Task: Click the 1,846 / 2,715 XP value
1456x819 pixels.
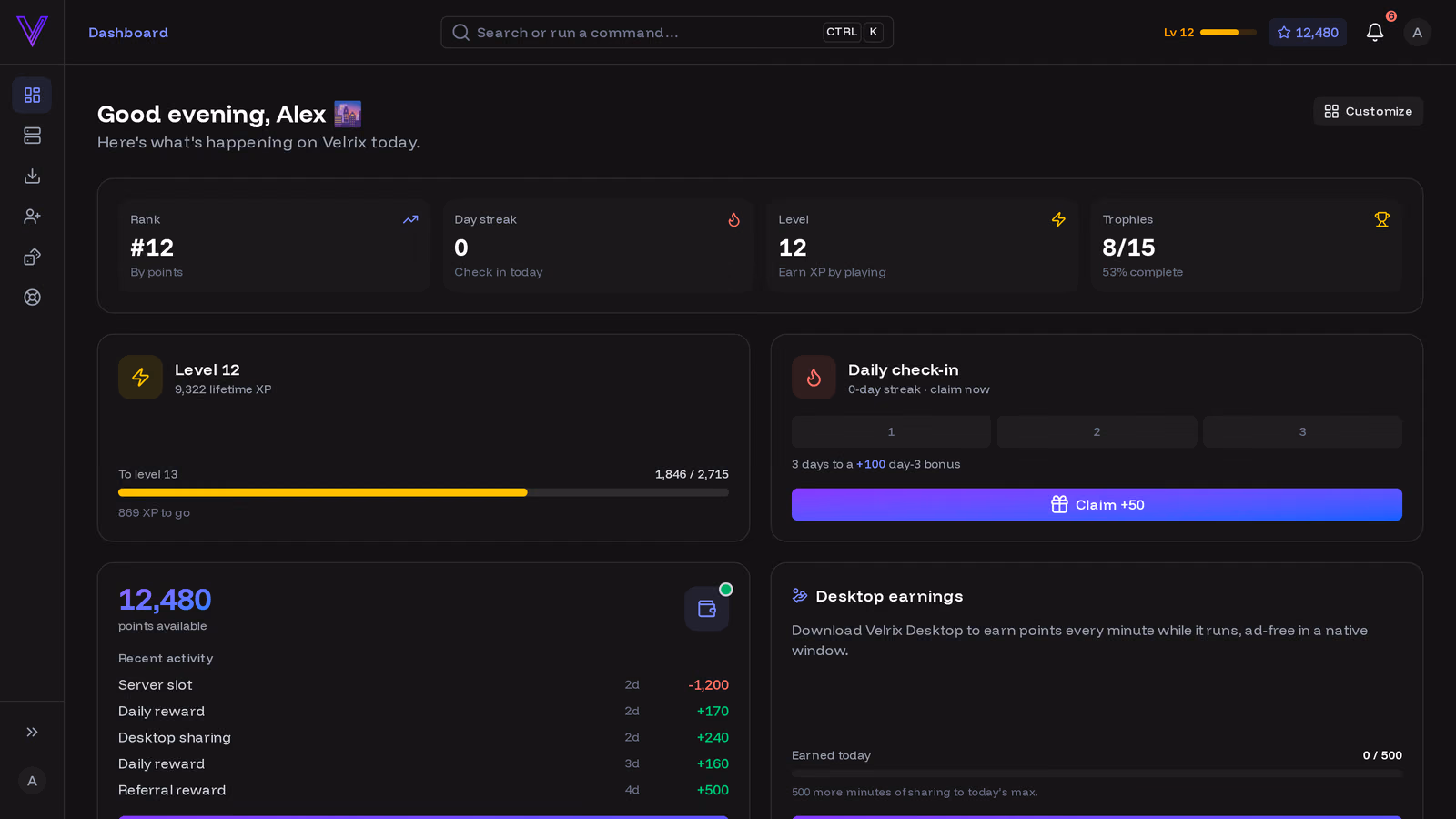Action: (692, 474)
